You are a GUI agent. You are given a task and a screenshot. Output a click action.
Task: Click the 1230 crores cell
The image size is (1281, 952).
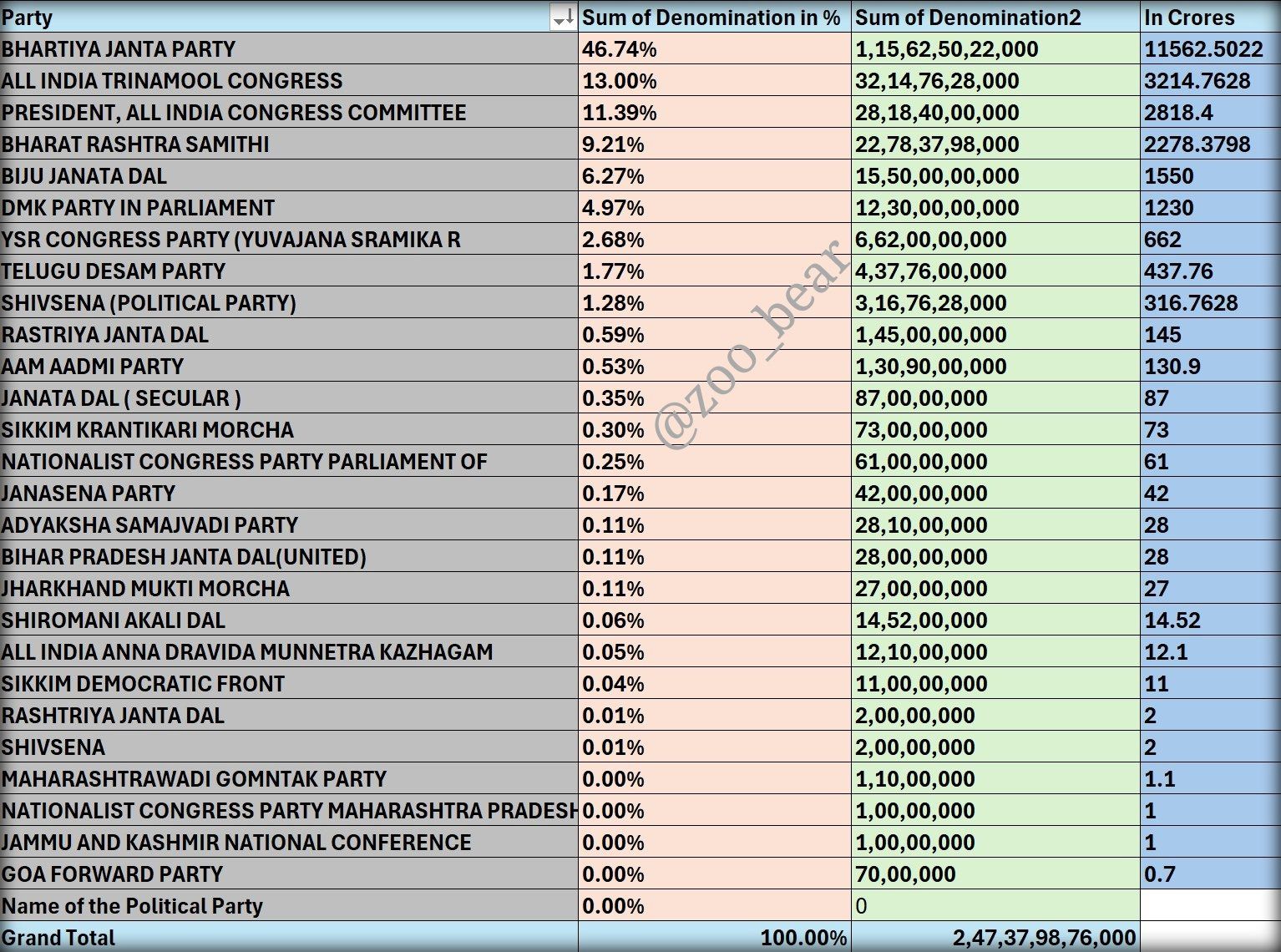pyautogui.click(x=1211, y=208)
